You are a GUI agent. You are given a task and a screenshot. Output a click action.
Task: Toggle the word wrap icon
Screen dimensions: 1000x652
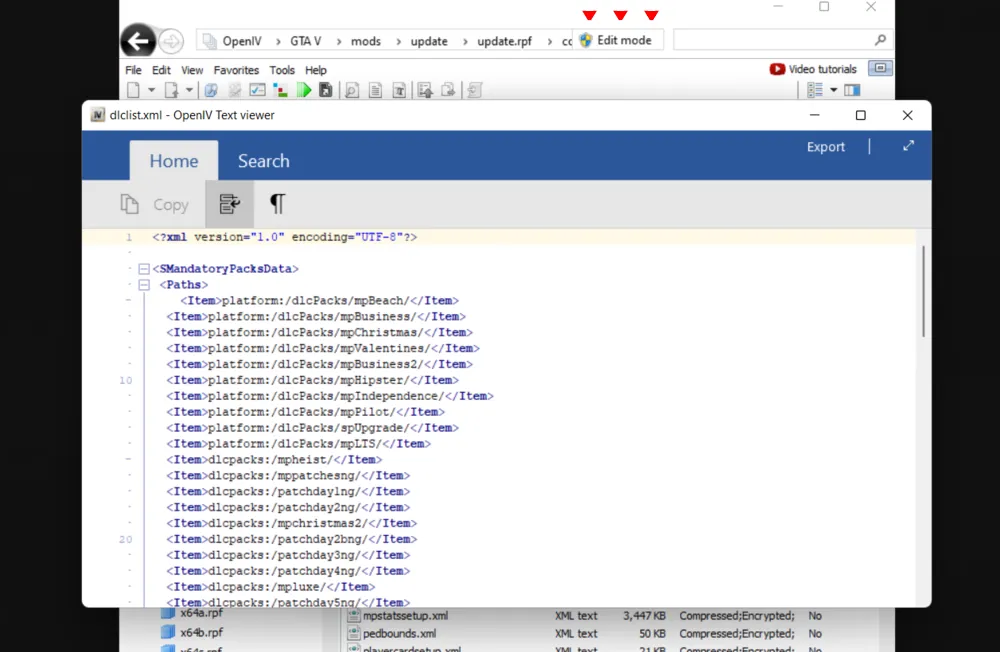click(229, 204)
